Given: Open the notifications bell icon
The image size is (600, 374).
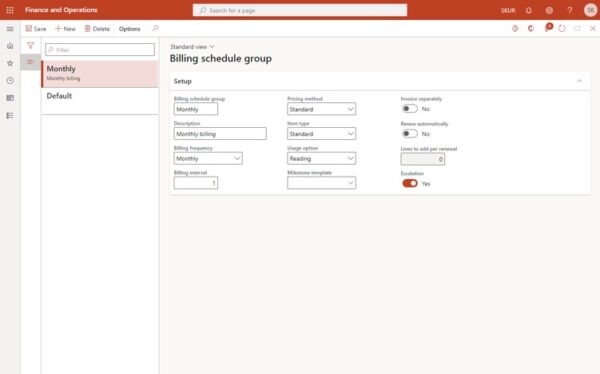Looking at the screenshot, I should pos(528,10).
